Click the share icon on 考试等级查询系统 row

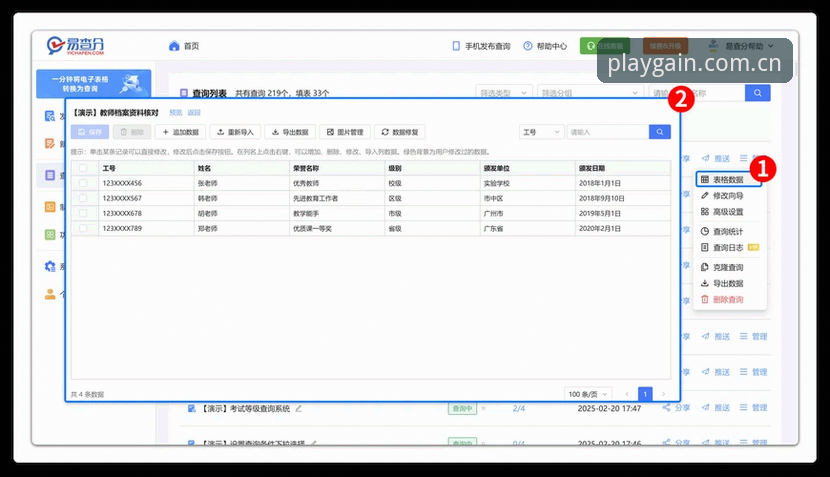666,408
